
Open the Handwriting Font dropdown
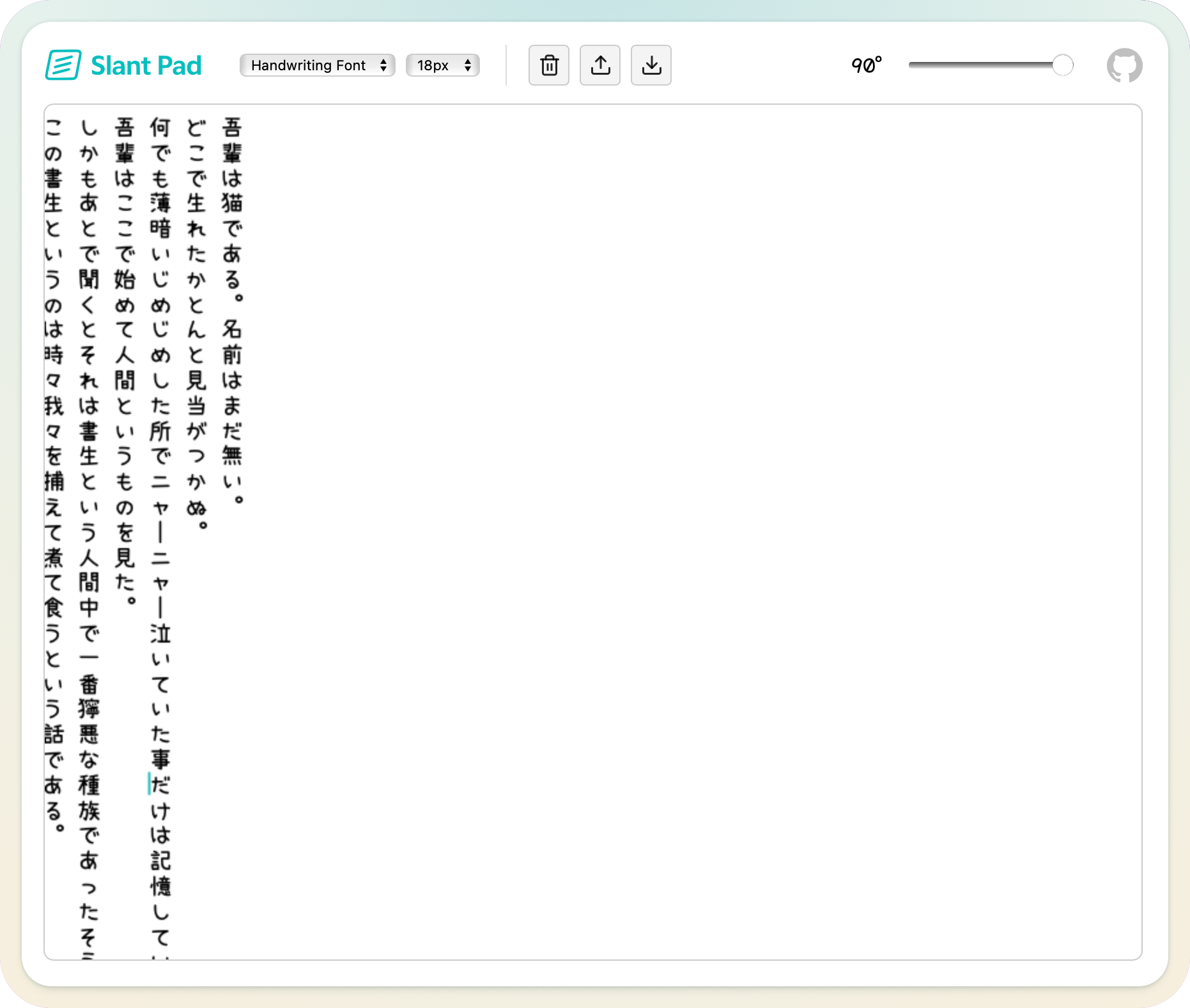317,65
